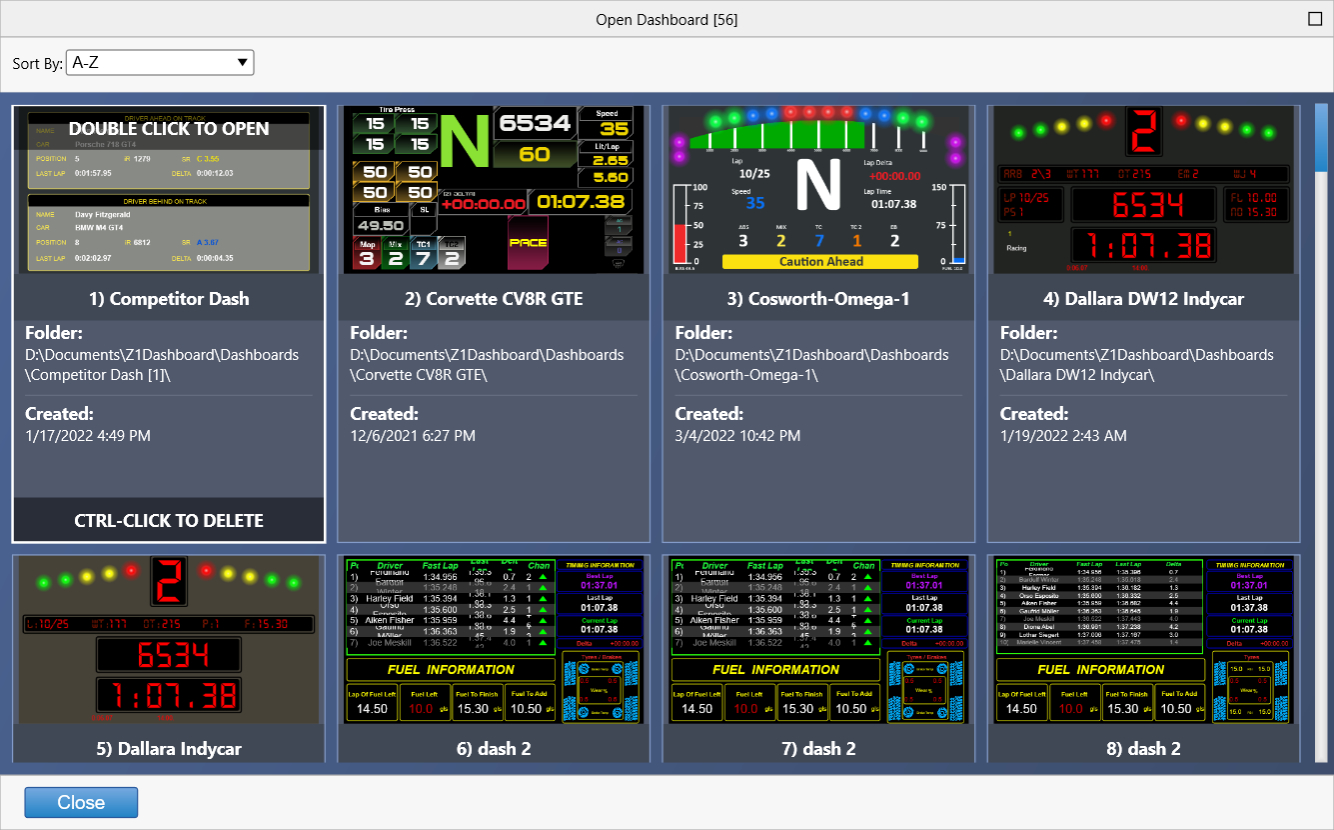Click the Close button
The image size is (1334, 830).
81,803
